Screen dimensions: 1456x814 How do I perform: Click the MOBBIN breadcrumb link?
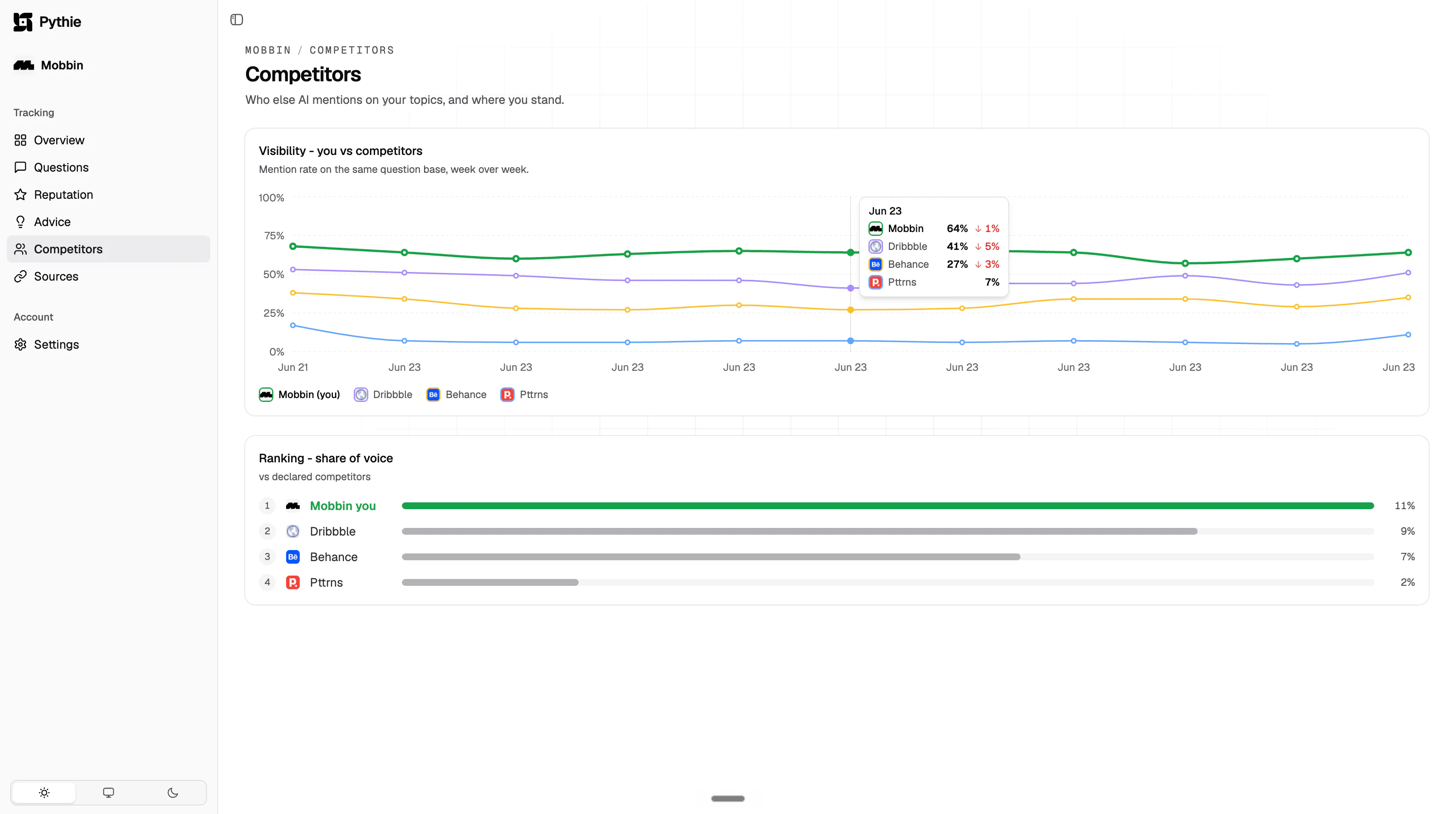pyautogui.click(x=268, y=50)
